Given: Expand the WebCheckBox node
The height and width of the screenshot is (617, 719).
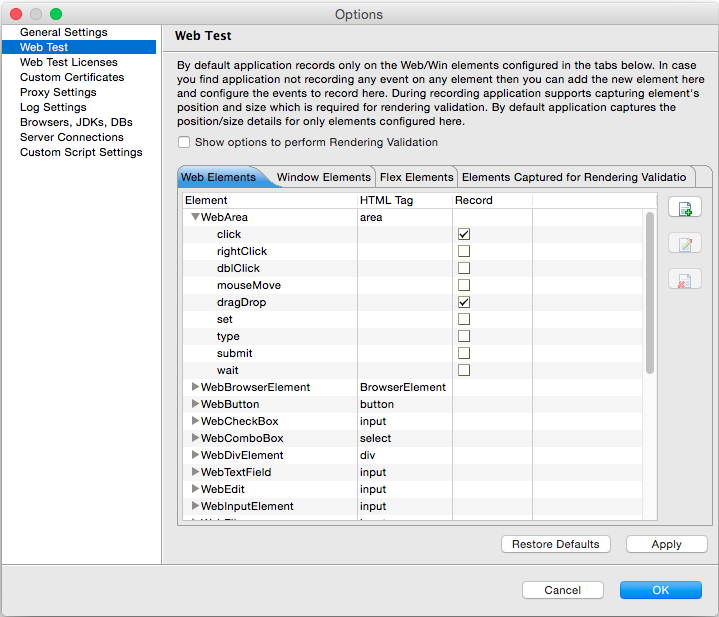Looking at the screenshot, I should pos(195,421).
